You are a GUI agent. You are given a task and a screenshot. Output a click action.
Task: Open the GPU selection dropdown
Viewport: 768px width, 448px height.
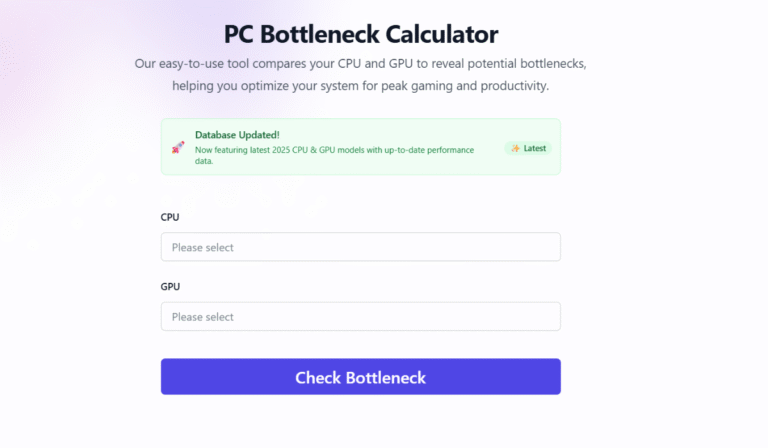coord(360,317)
